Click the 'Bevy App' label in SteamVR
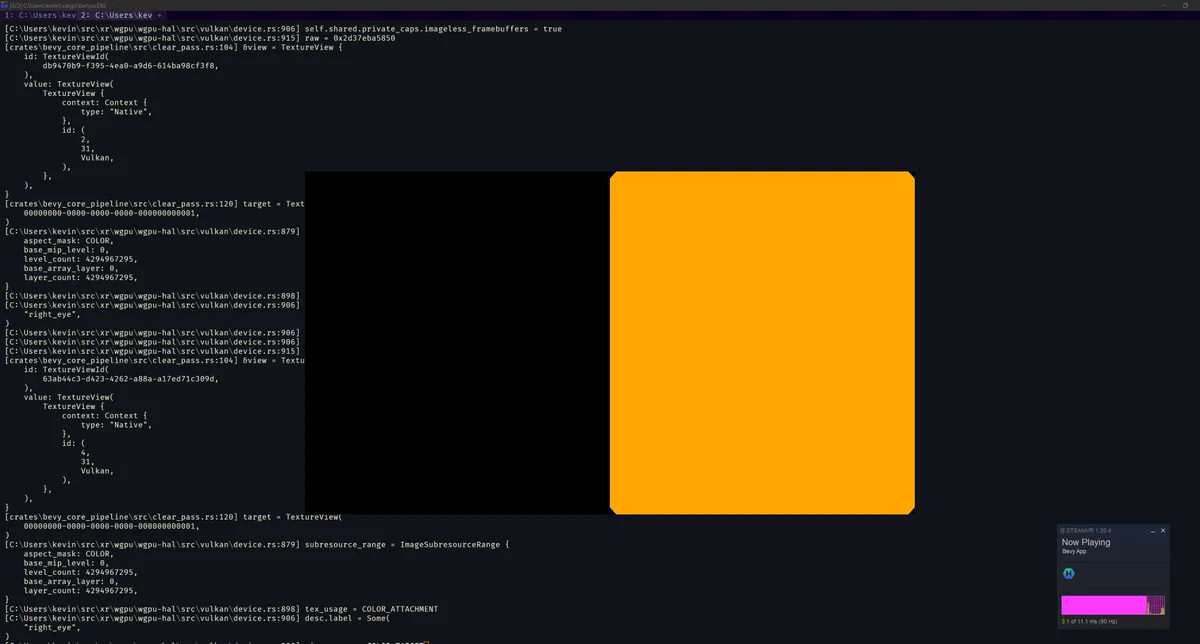Viewport: 1200px width, 644px height. 1074,552
